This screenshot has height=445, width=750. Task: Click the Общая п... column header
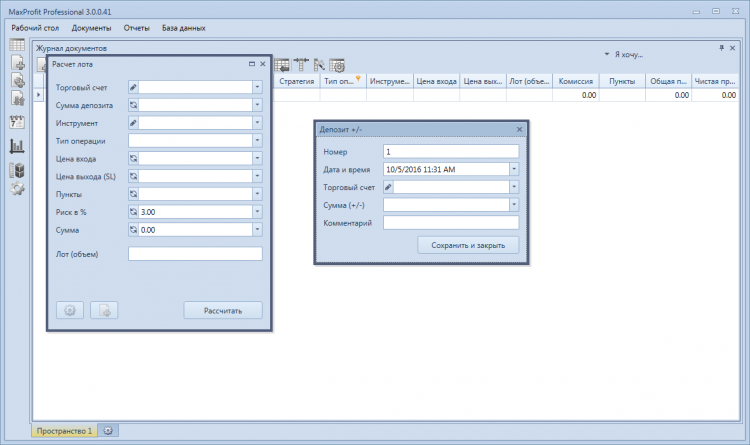668,81
